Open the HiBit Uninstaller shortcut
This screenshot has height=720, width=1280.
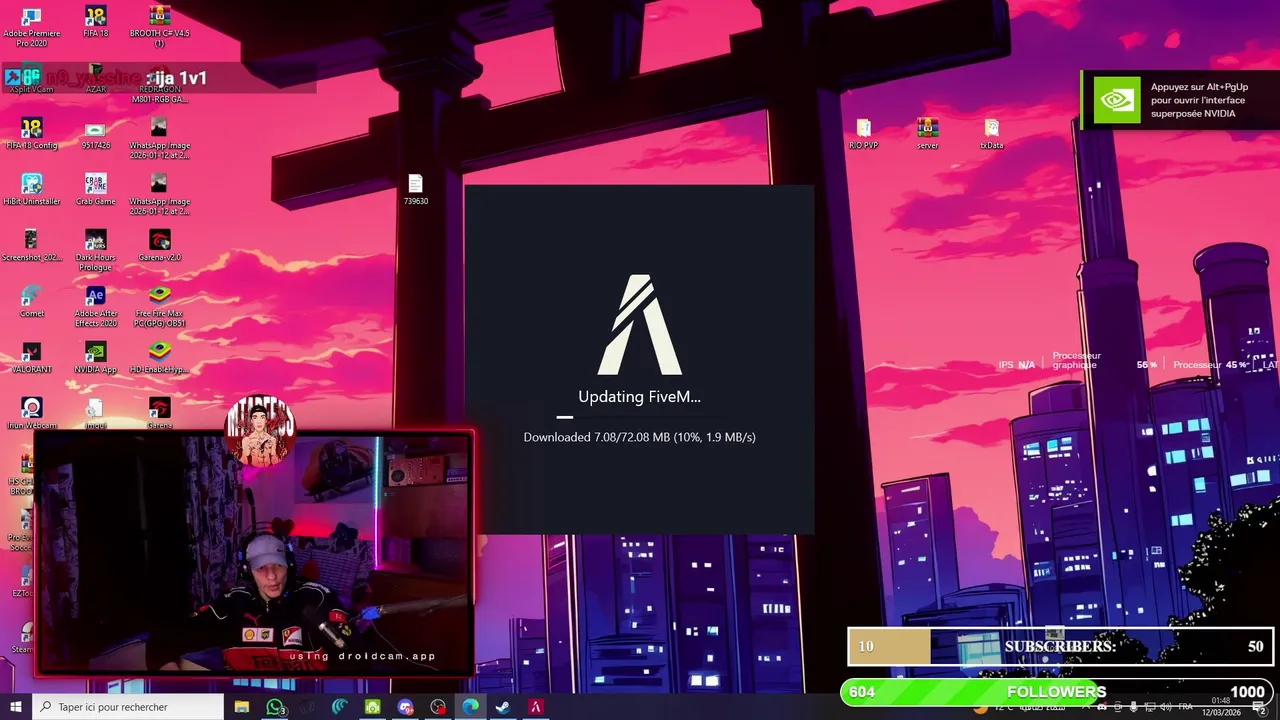pyautogui.click(x=31, y=190)
